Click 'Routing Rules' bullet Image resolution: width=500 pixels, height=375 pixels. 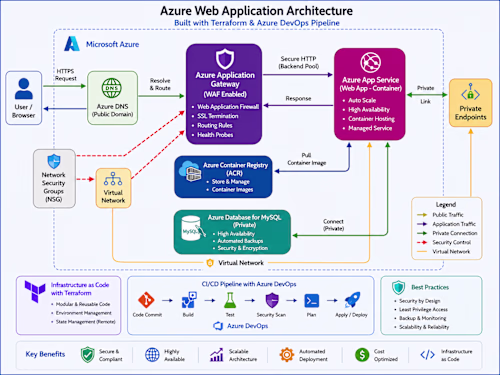coord(215,125)
